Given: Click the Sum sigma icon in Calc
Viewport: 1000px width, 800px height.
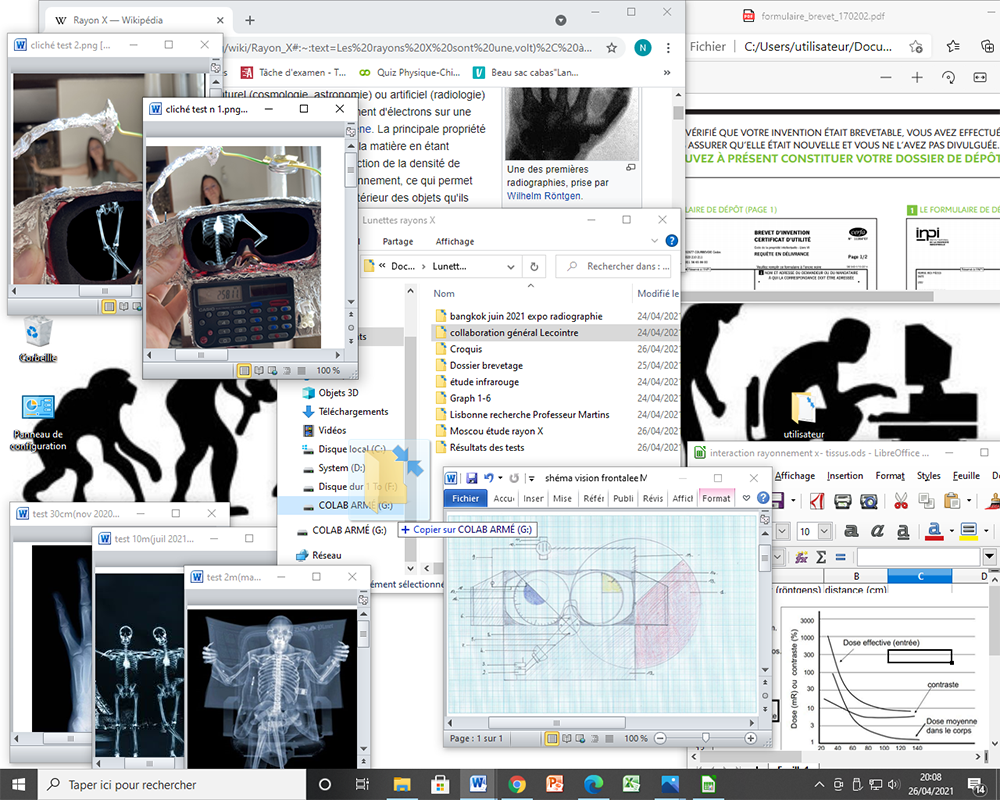Looking at the screenshot, I should click(821, 557).
